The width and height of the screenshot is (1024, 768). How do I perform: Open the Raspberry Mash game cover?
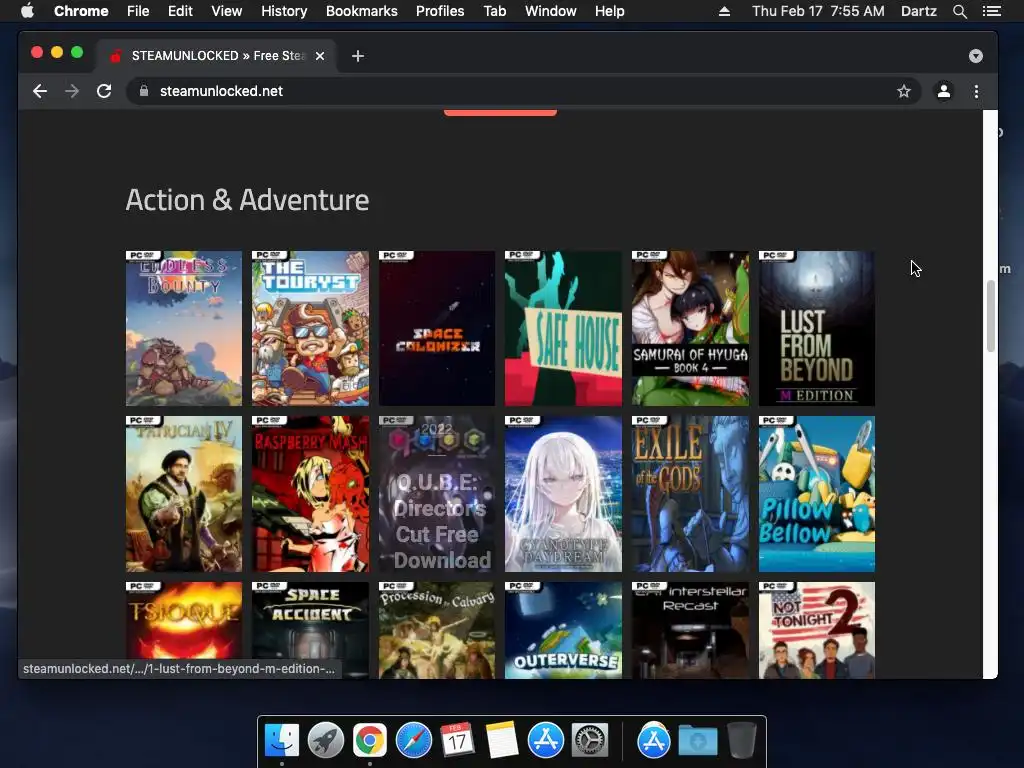[310, 494]
